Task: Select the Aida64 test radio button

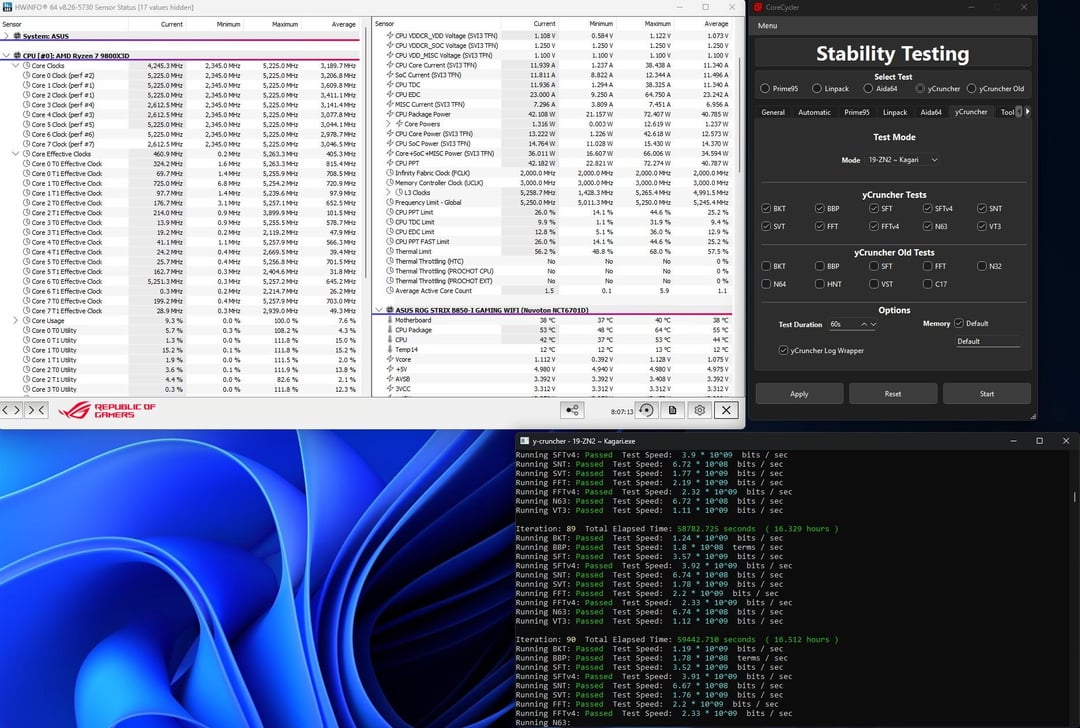Action: coord(868,88)
